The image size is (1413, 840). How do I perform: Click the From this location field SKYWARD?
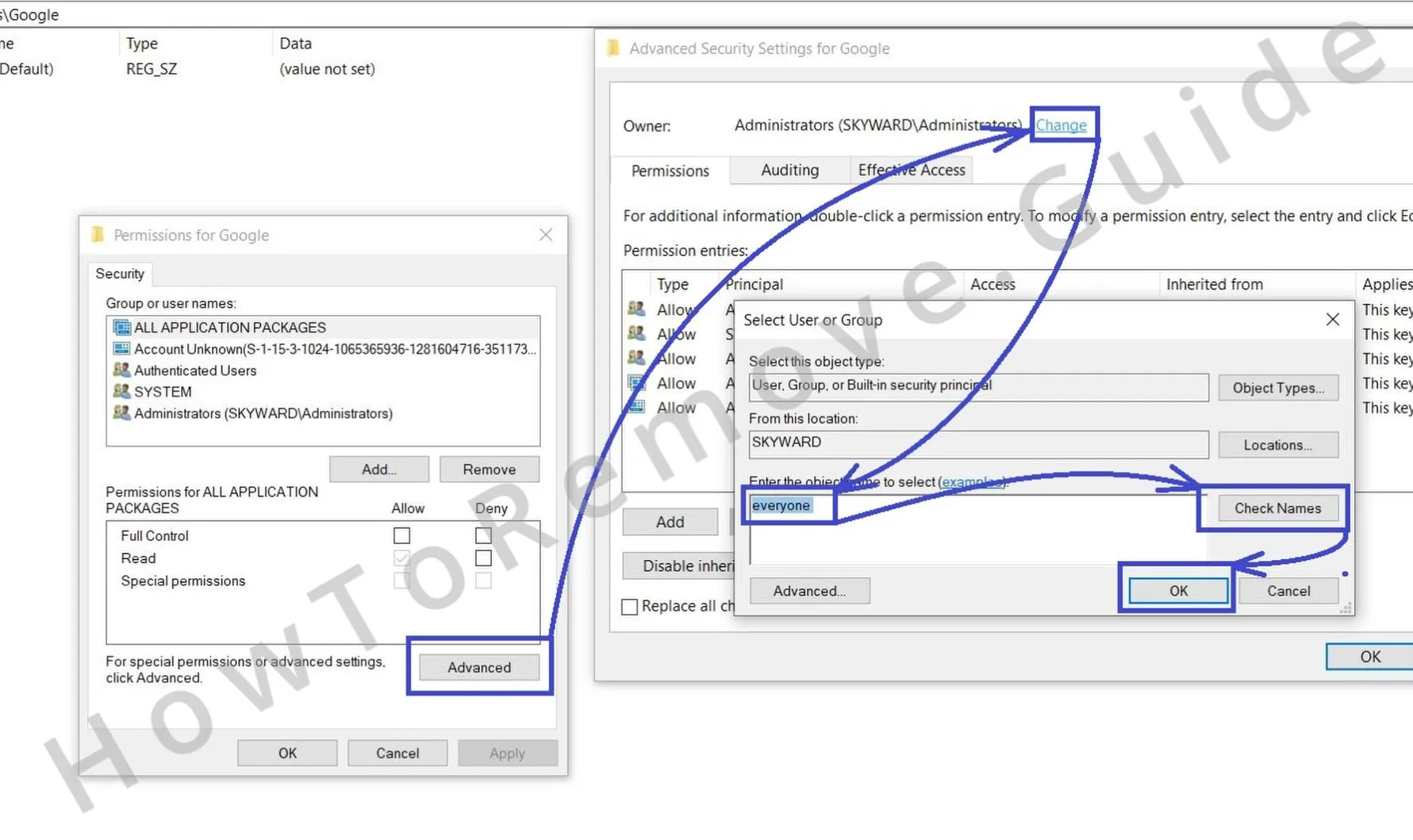(x=978, y=444)
